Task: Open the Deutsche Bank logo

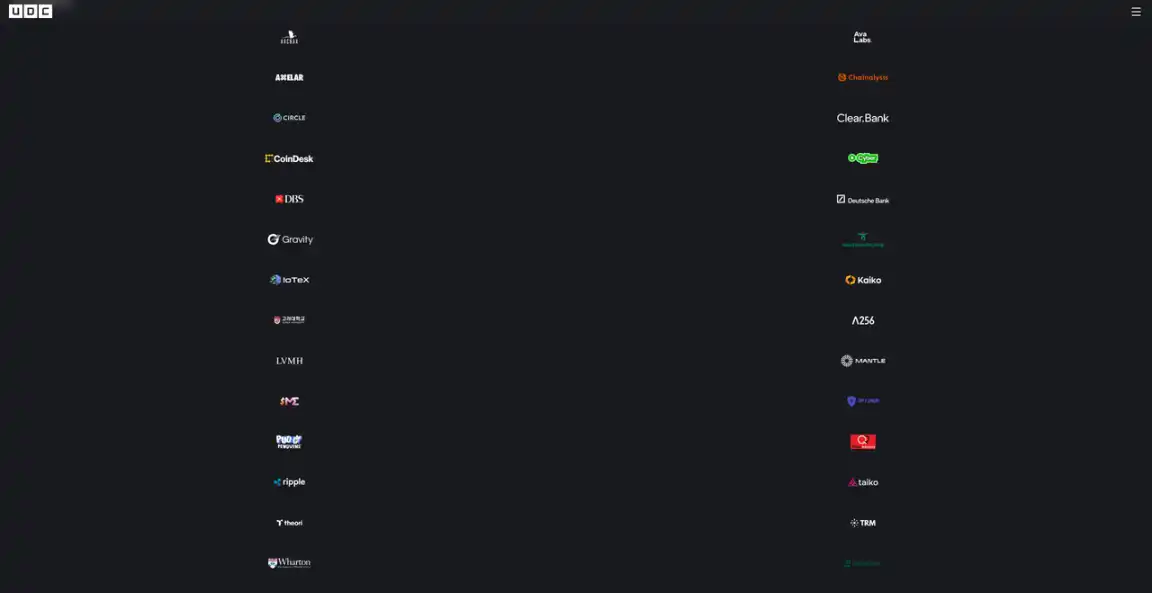Action: point(863,200)
